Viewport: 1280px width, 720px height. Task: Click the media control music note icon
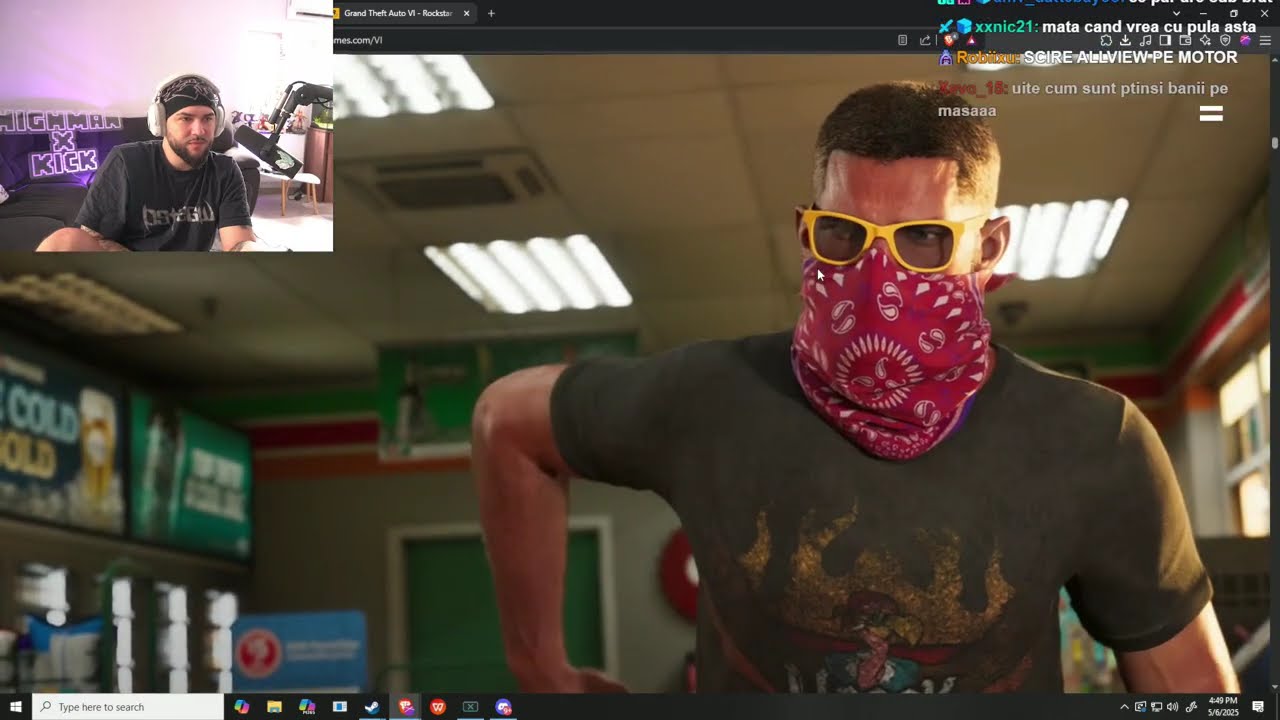coord(1146,40)
